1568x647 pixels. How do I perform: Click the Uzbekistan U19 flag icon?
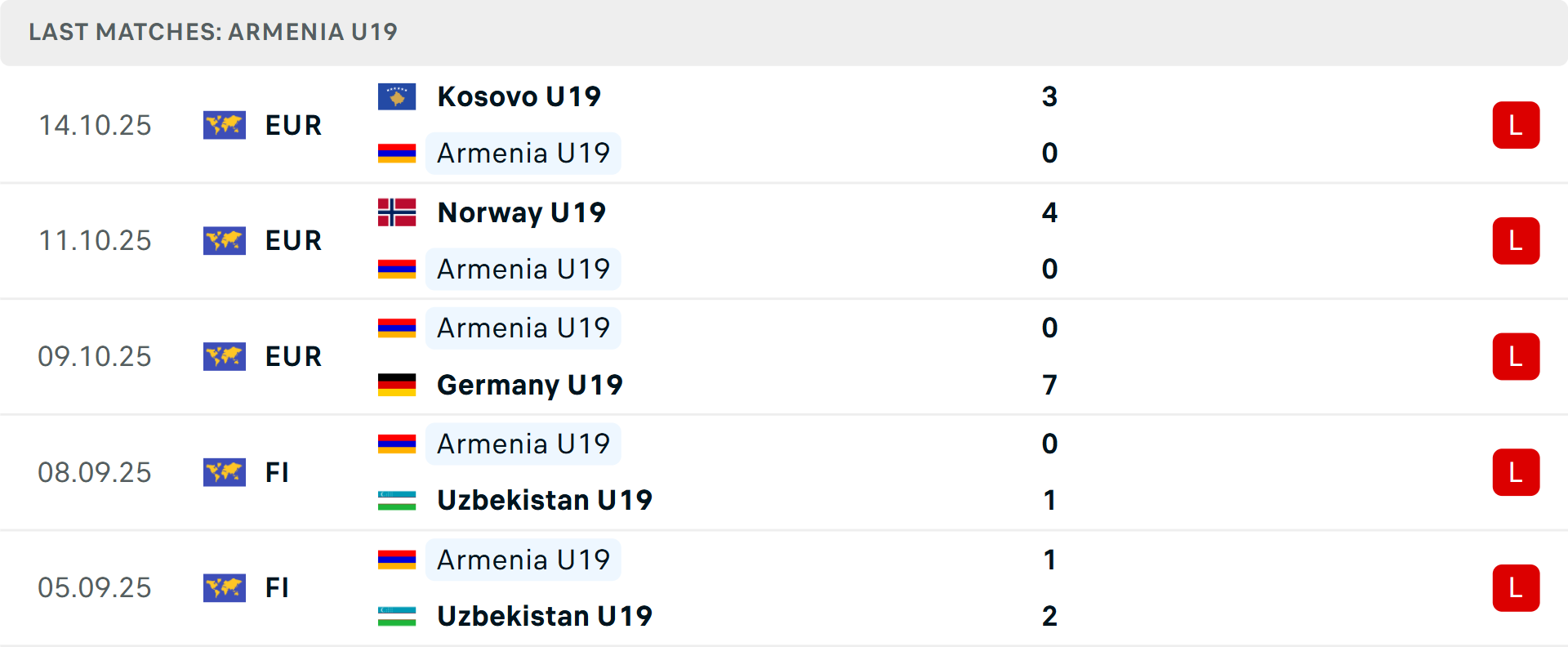pyautogui.click(x=396, y=500)
